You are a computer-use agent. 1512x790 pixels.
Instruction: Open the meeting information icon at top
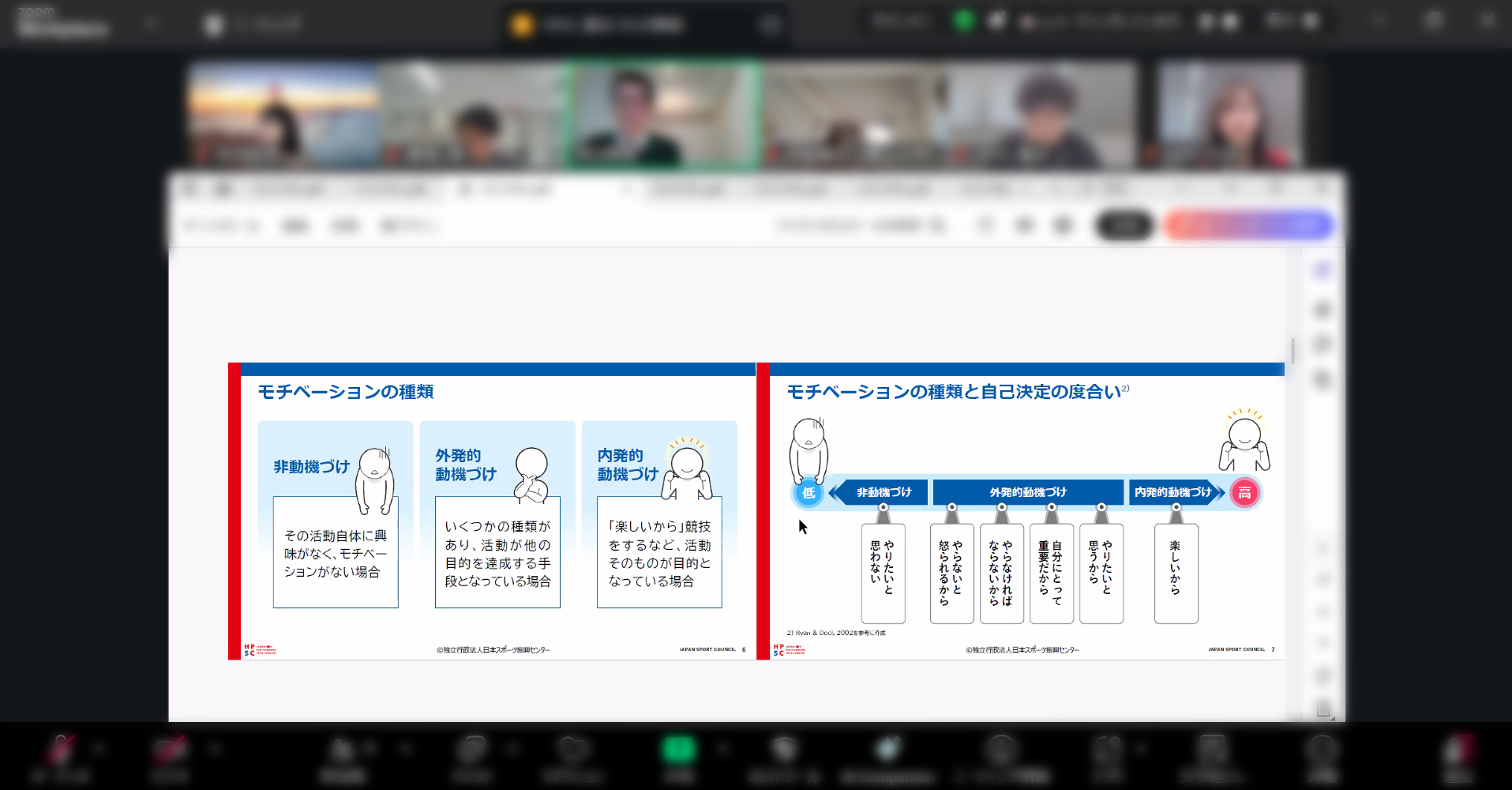[769, 25]
